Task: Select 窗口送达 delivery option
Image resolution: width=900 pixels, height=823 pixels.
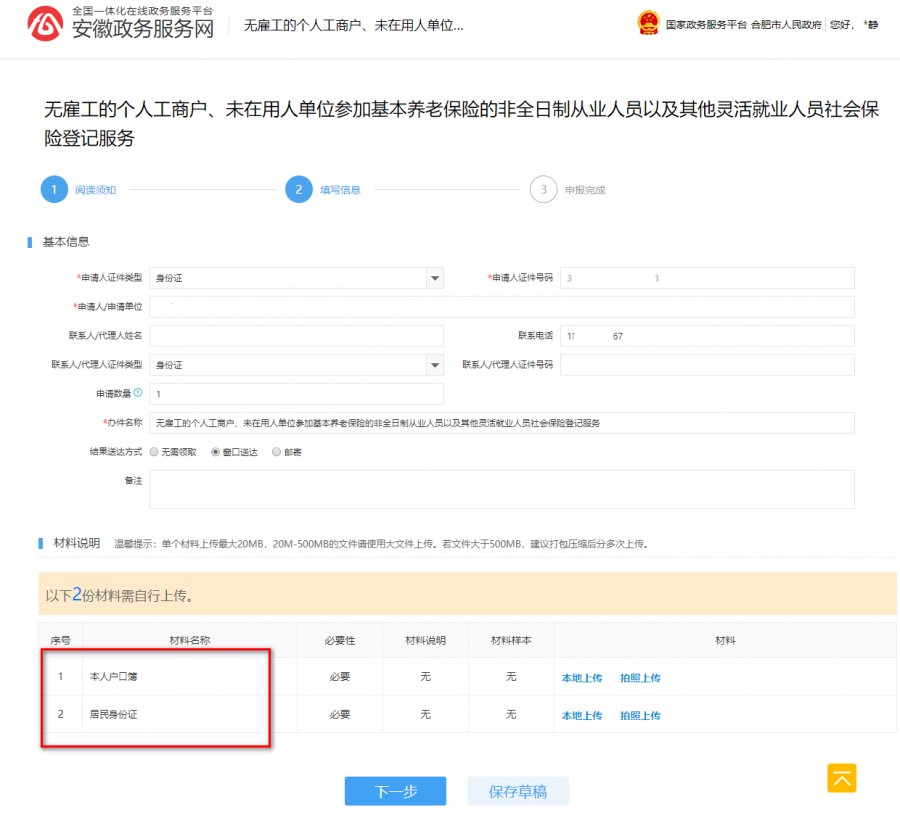Action: click(215, 452)
